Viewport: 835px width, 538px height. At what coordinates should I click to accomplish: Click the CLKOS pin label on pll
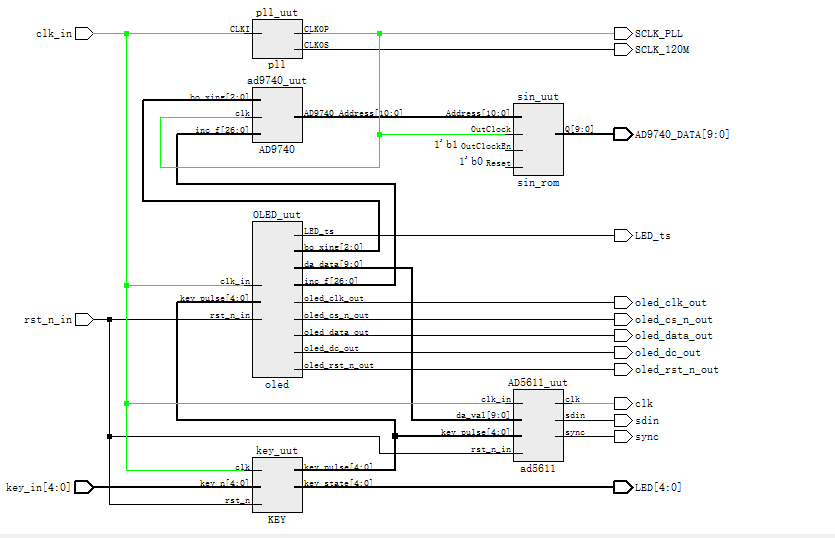pos(316,45)
